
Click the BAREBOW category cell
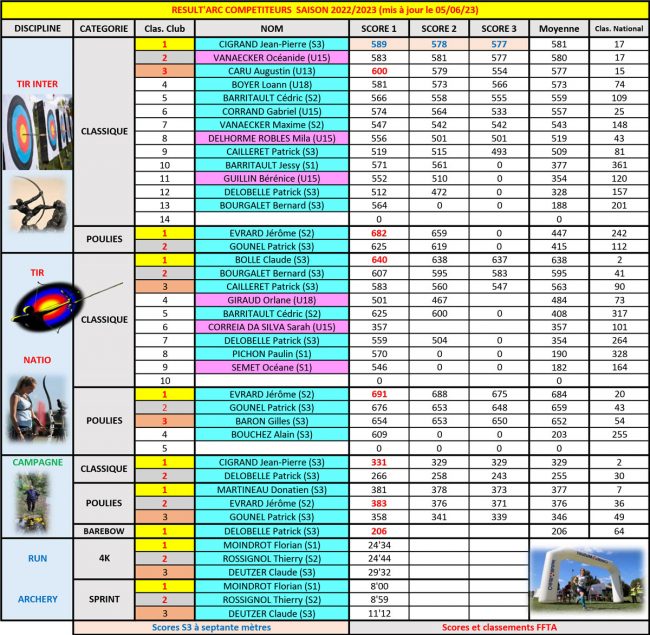click(x=104, y=531)
